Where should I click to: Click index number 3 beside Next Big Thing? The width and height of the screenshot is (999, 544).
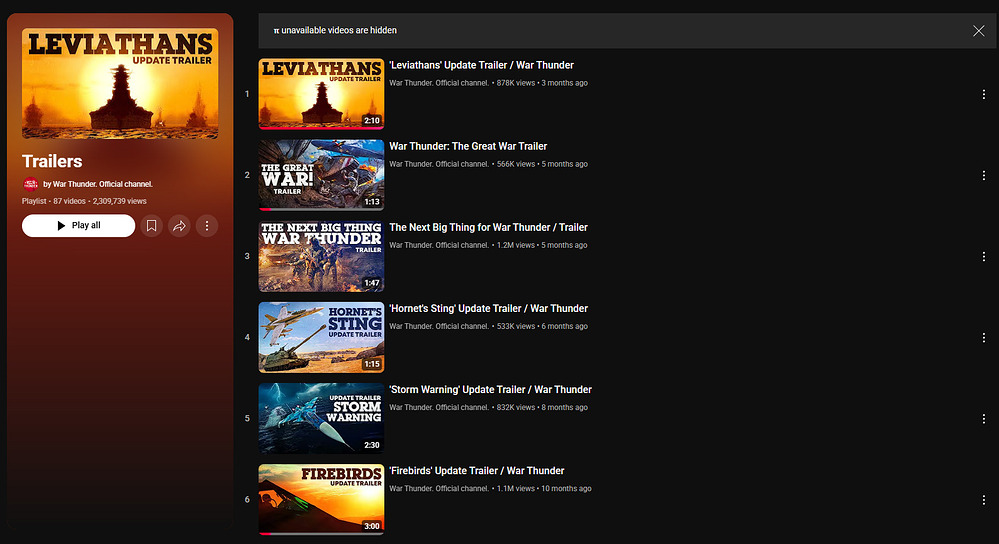[x=247, y=256]
